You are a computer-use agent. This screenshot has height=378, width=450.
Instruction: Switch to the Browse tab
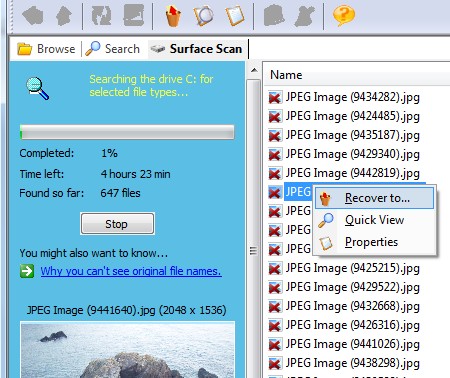46,49
